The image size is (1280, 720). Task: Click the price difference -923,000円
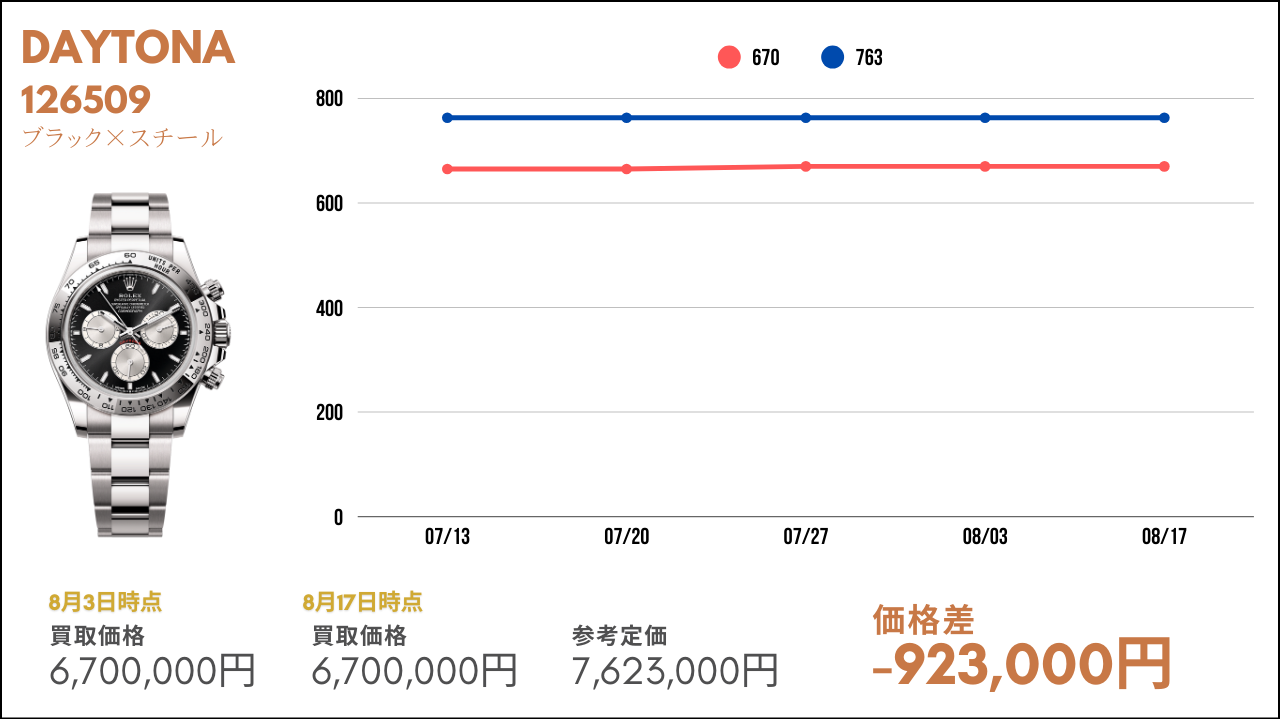pyautogui.click(x=1021, y=662)
